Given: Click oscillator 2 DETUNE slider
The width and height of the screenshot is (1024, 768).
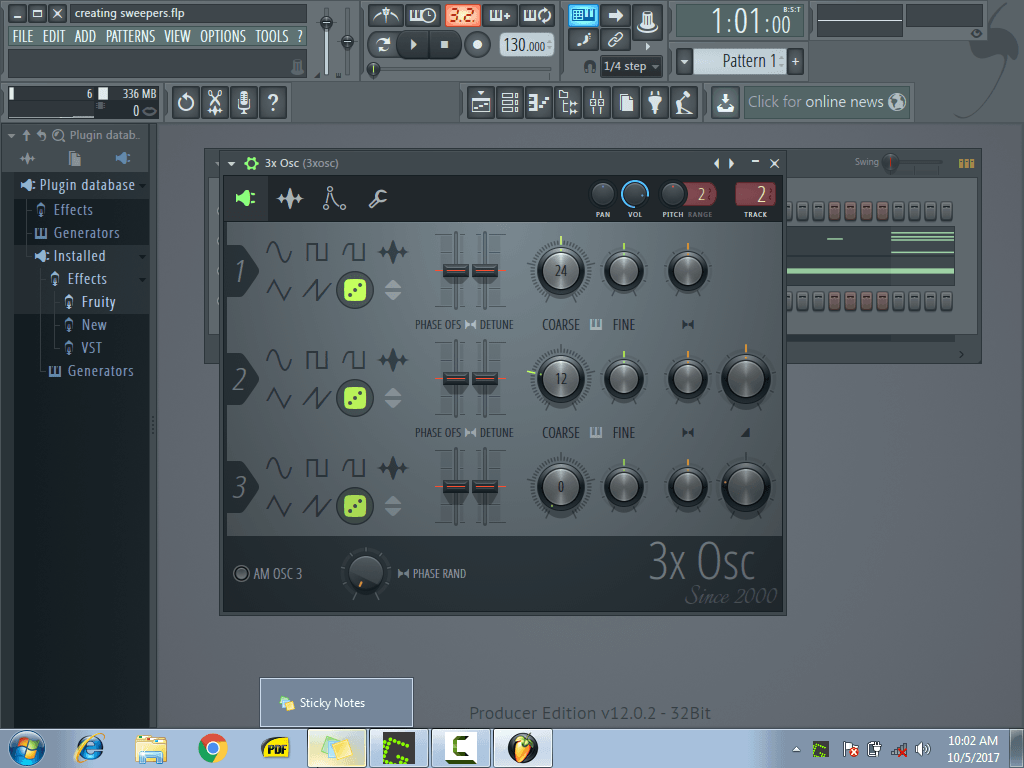Looking at the screenshot, I should pyautogui.click(x=485, y=379).
